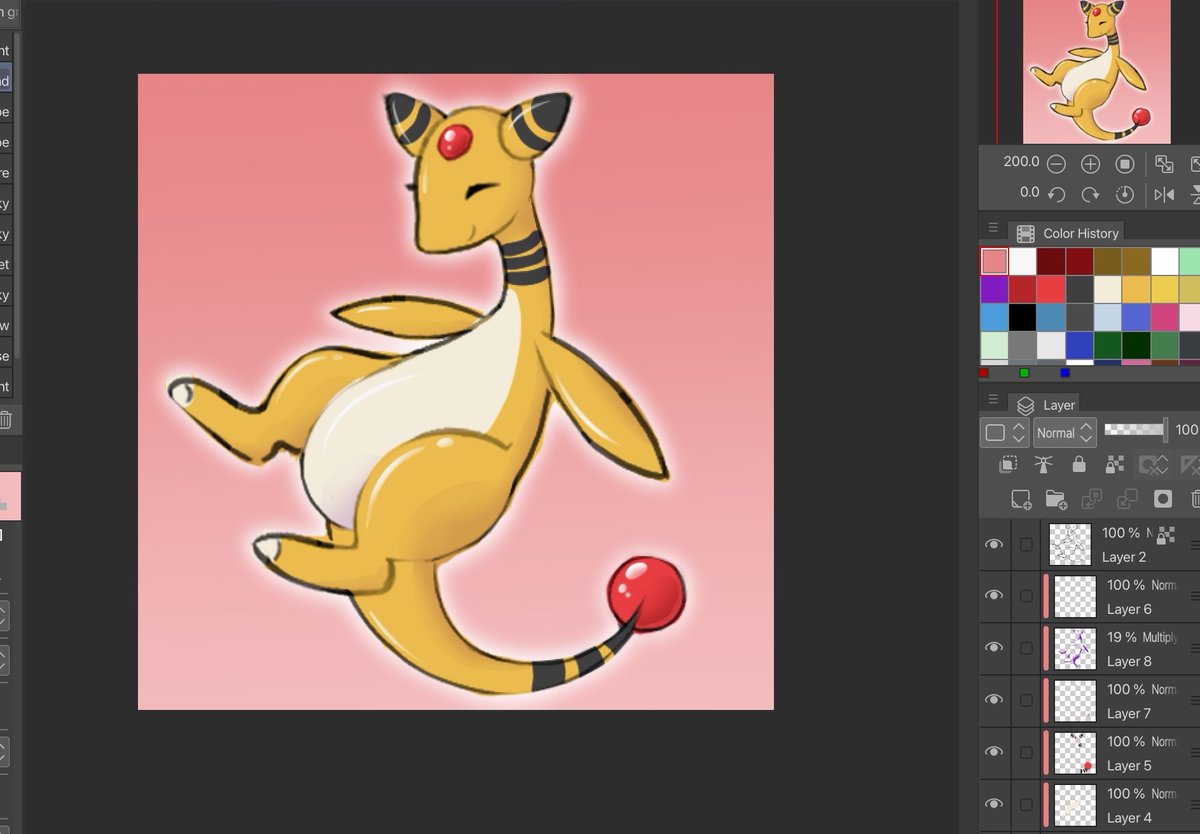Image resolution: width=1200 pixels, height=834 pixels.
Task: Open the Normal blending mode dropdown
Action: (x=1065, y=433)
